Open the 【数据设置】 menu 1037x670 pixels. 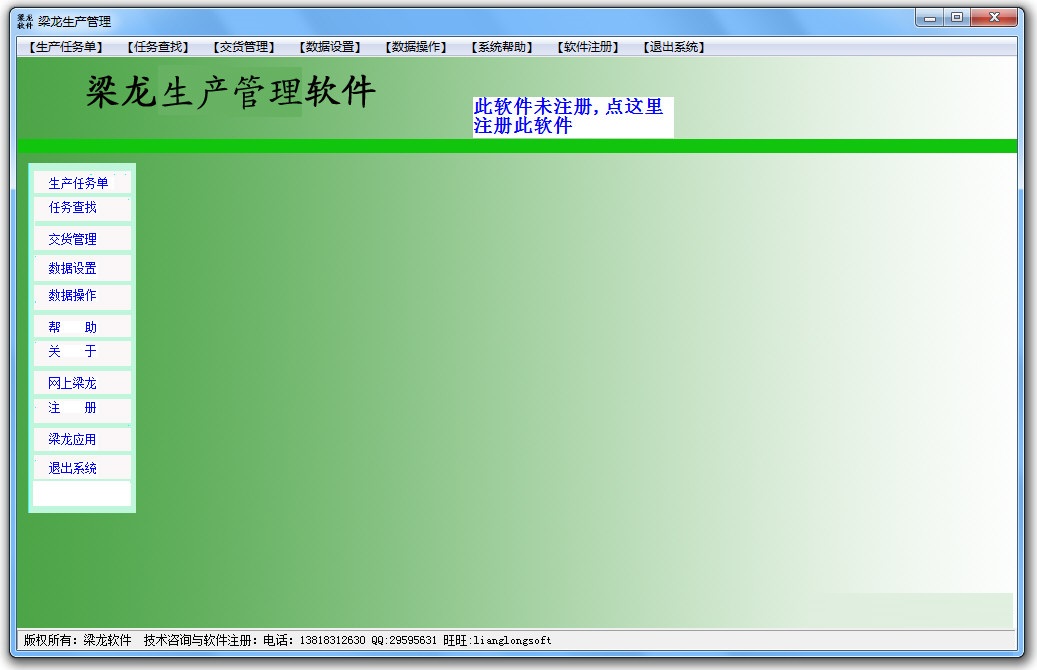click(x=330, y=47)
